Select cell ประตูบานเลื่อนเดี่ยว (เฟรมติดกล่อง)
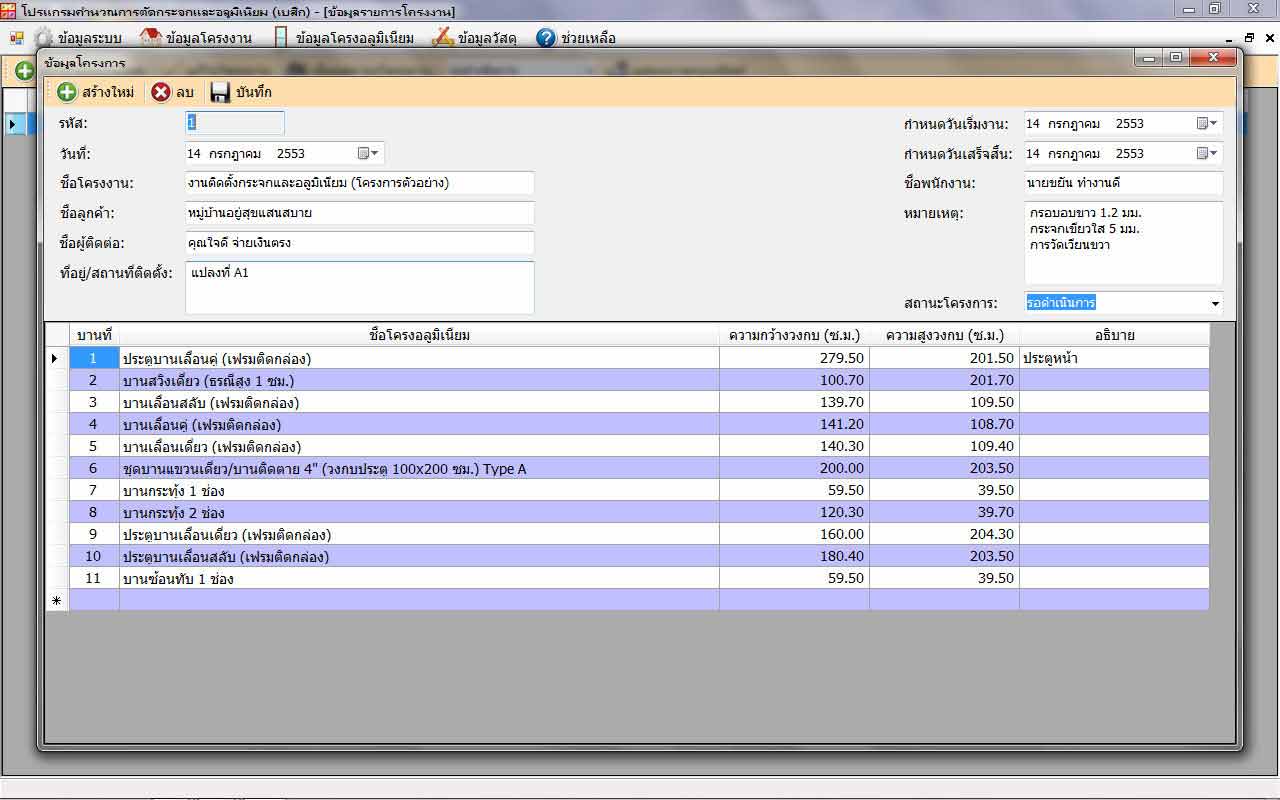 pyautogui.click(x=419, y=534)
